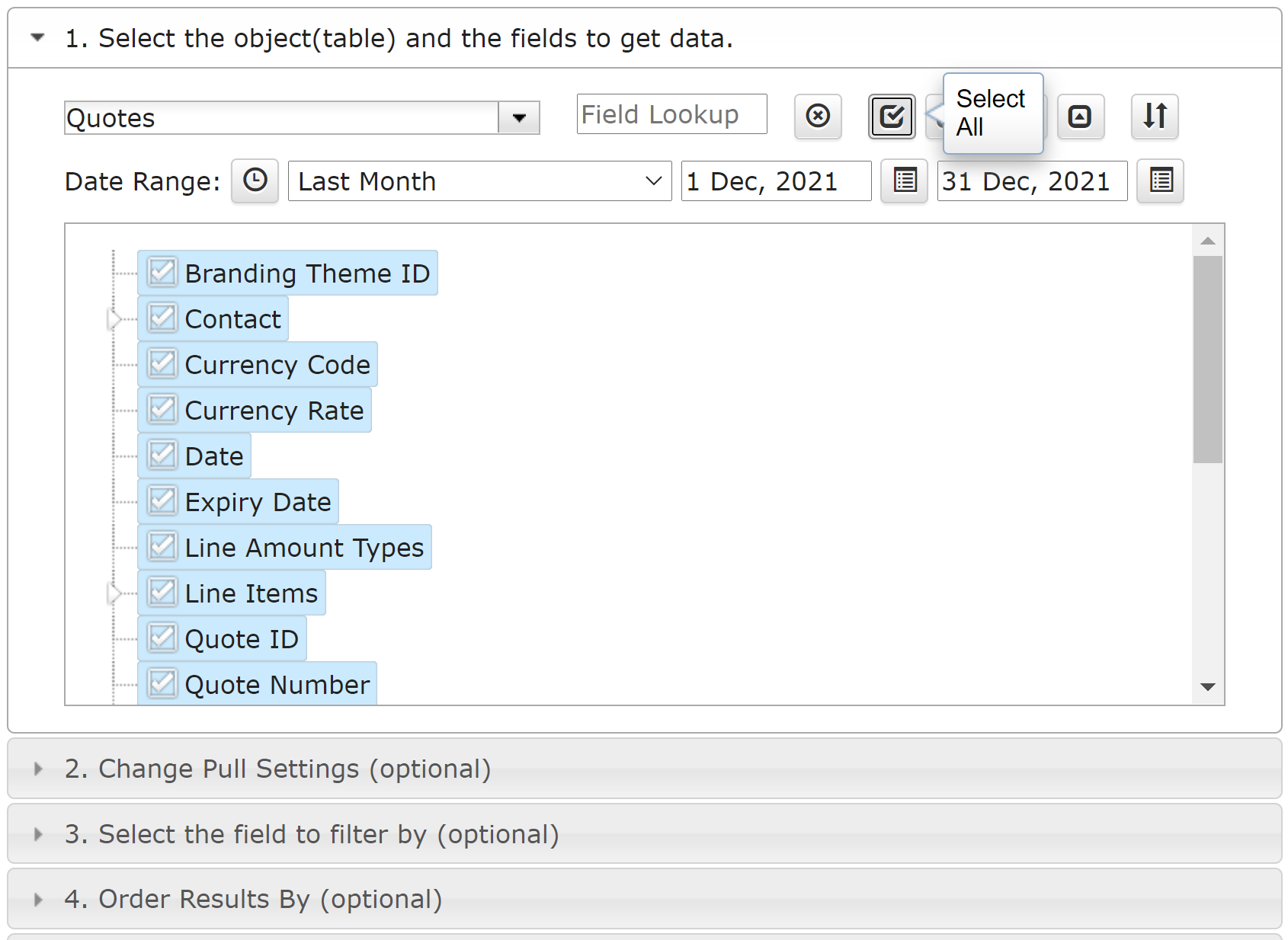Image resolution: width=1288 pixels, height=940 pixels.
Task: Click the Field Lookup input box
Action: [671, 114]
